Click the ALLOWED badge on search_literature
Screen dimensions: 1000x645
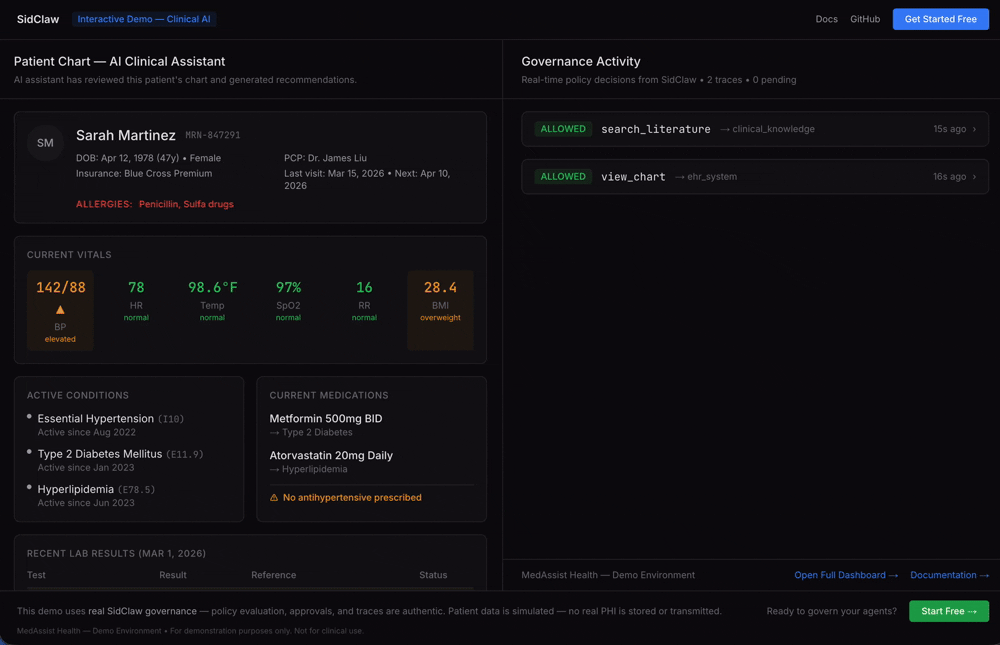tap(563, 129)
